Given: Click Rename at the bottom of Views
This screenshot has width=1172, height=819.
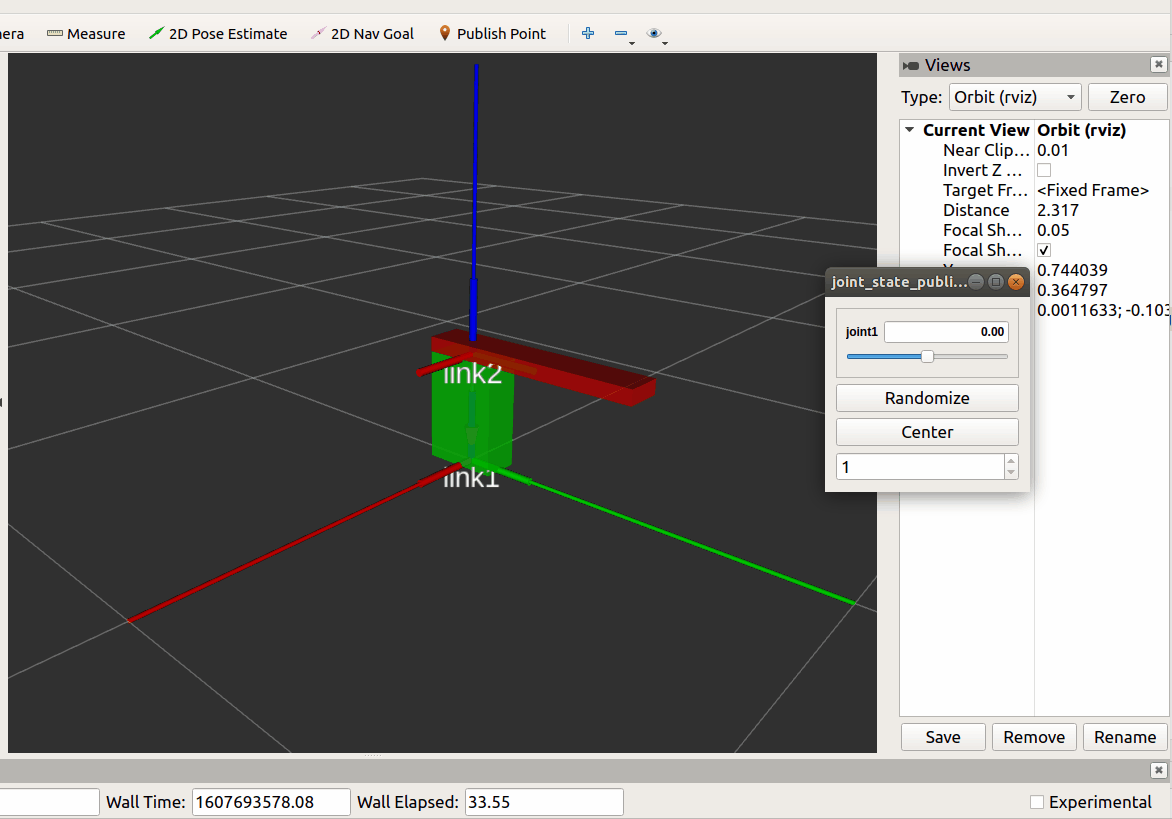Looking at the screenshot, I should pos(1124,737).
